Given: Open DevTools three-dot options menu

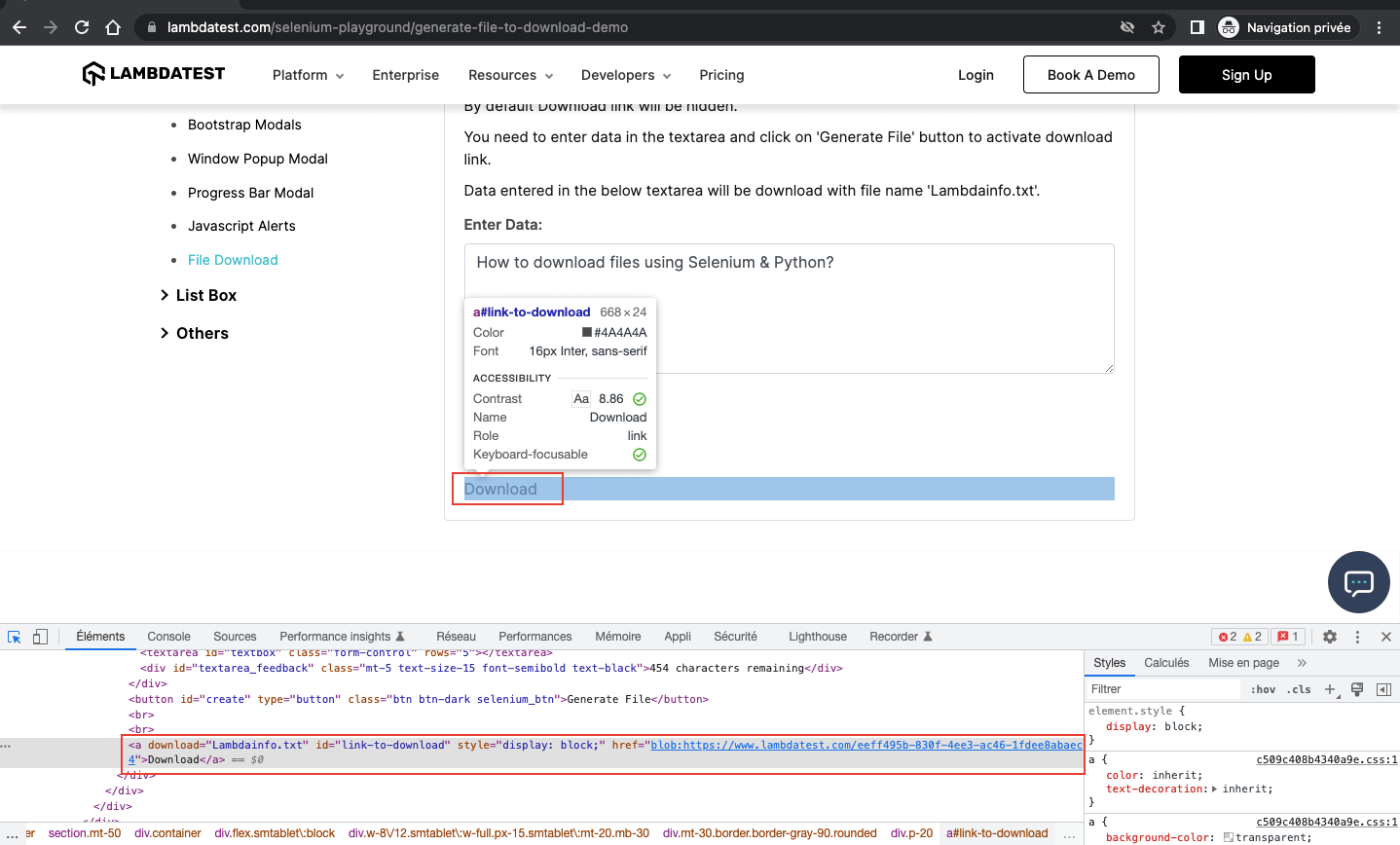Looking at the screenshot, I should click(x=1357, y=637).
